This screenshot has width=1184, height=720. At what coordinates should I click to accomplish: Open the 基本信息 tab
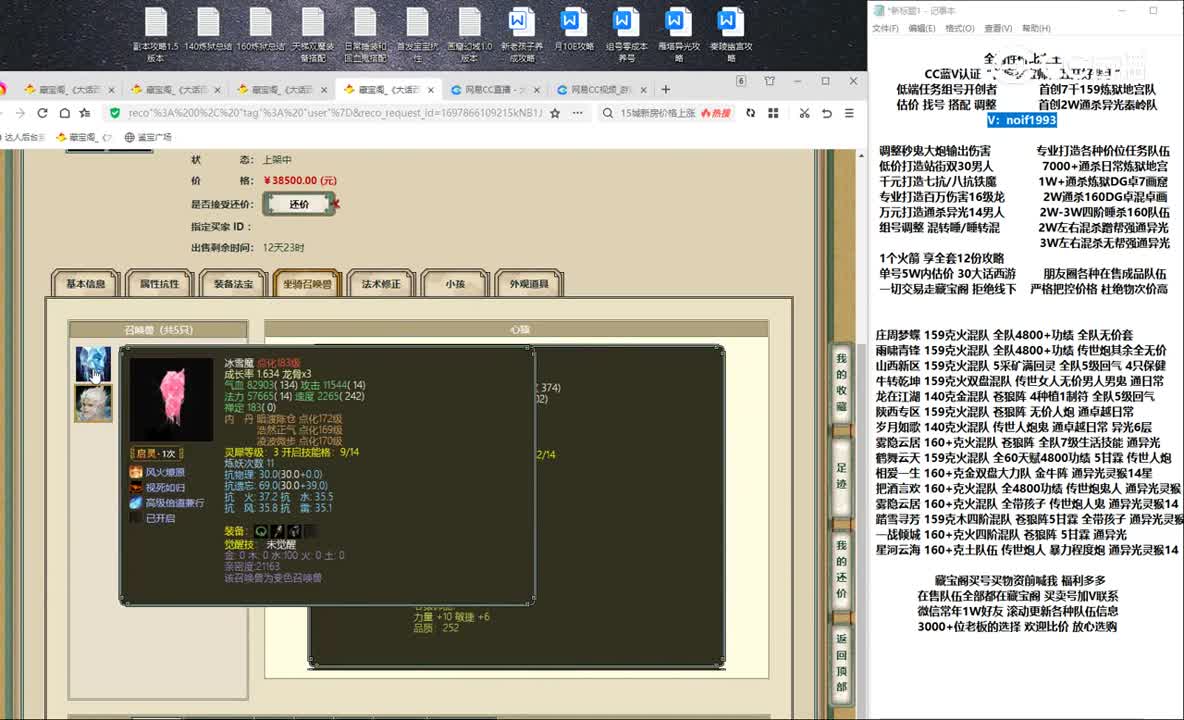click(x=85, y=284)
